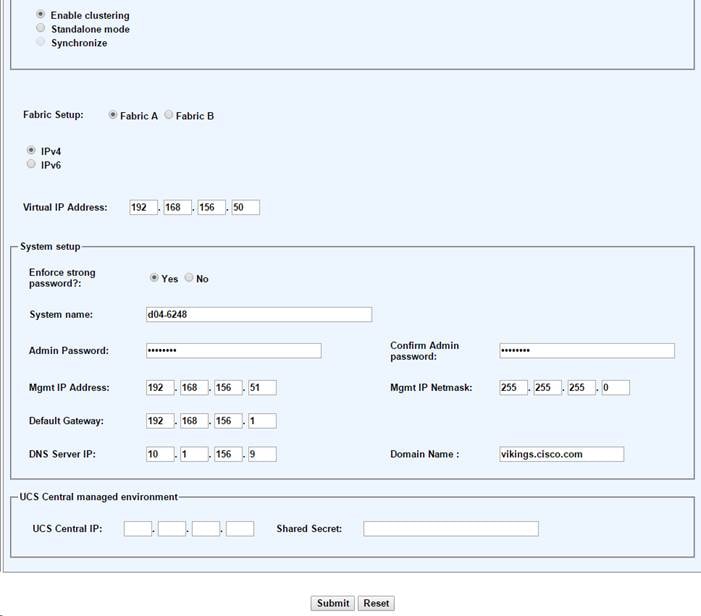Click DNS Server IP last octet 9
This screenshot has width=701, height=616.
262,454
